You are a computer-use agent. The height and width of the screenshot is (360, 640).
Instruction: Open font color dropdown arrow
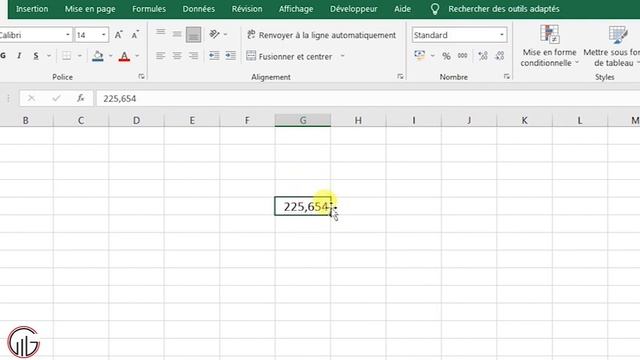[137, 56]
